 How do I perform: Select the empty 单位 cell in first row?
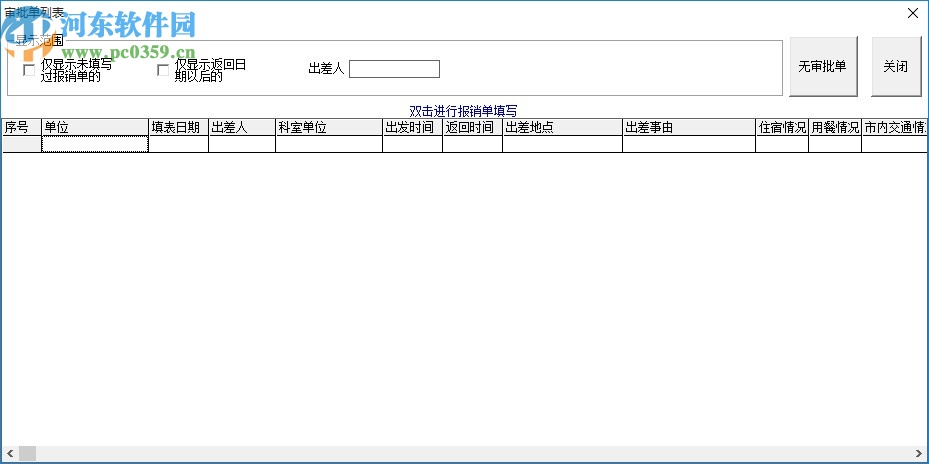95,144
